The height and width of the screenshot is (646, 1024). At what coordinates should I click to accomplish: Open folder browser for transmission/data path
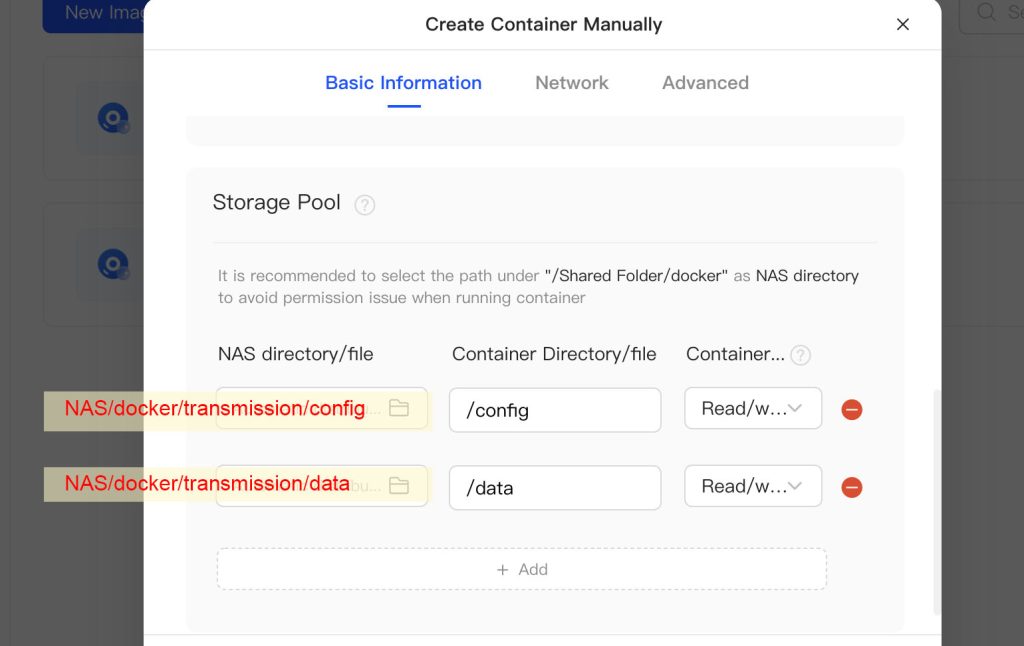399,487
